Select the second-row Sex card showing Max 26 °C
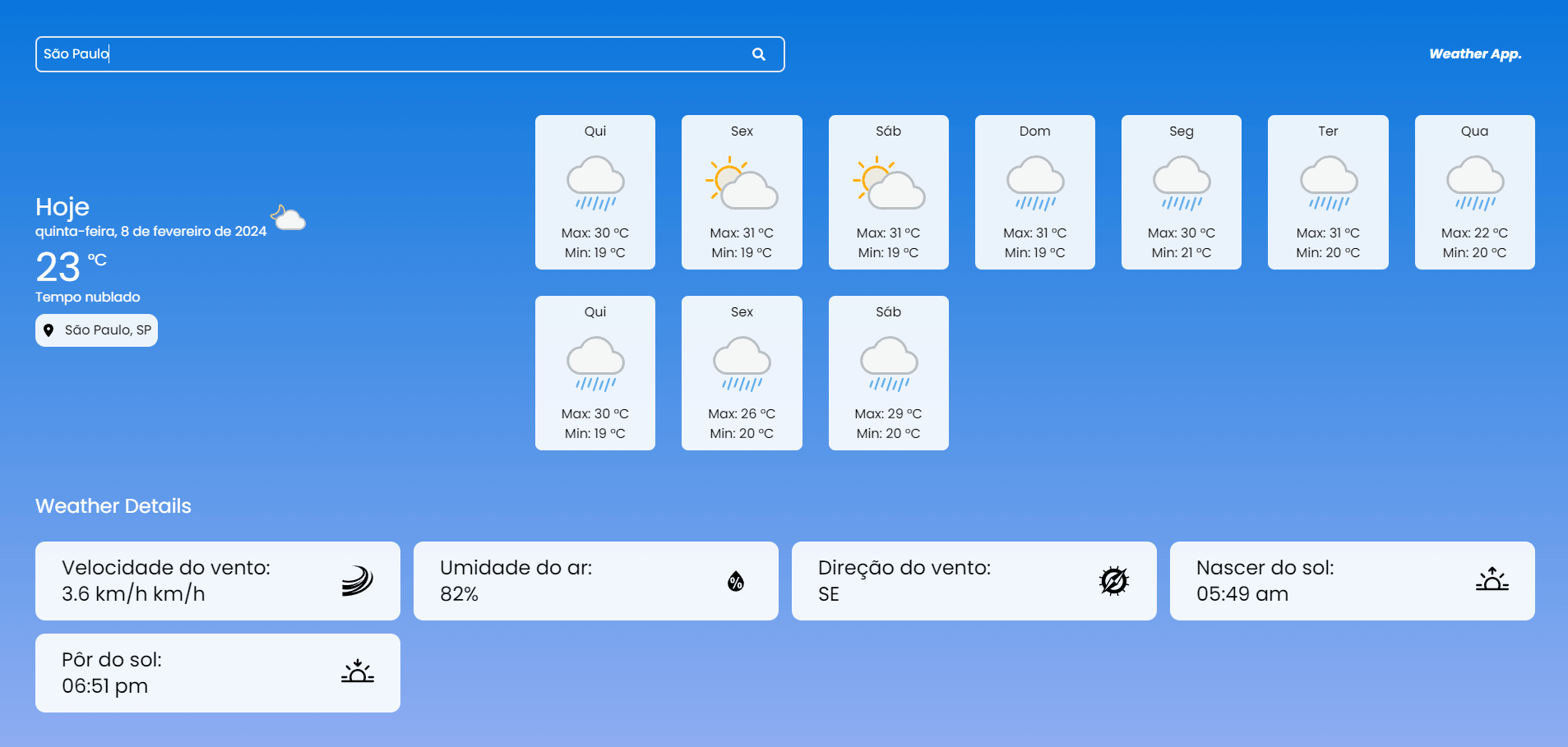Viewport: 1568px width, 747px height. [742, 372]
